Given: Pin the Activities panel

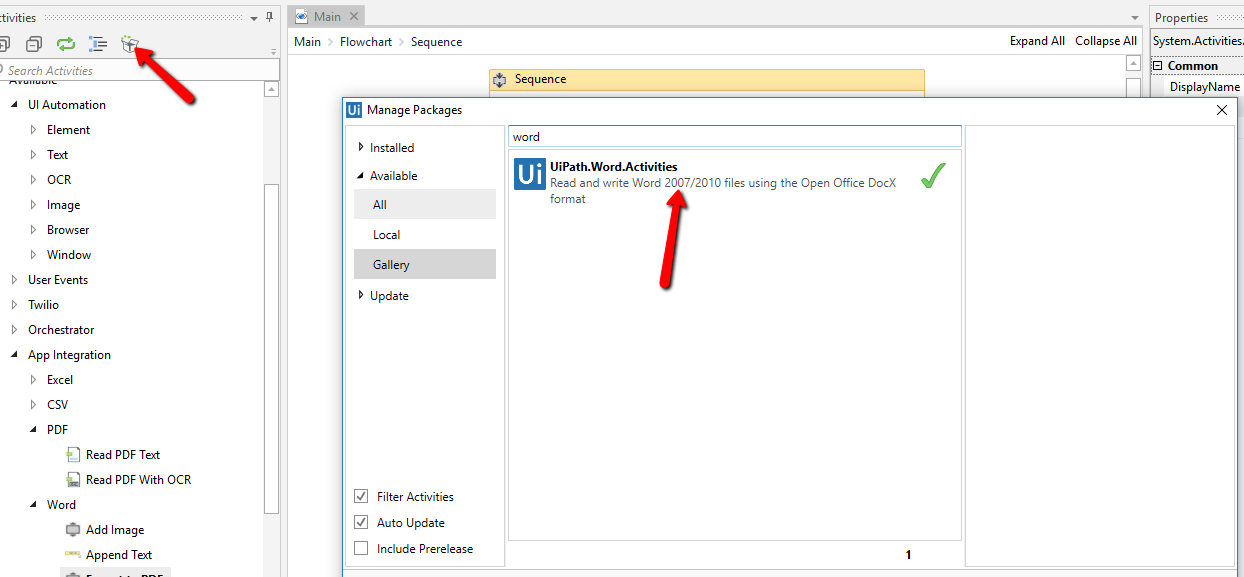Looking at the screenshot, I should pyautogui.click(x=269, y=17).
